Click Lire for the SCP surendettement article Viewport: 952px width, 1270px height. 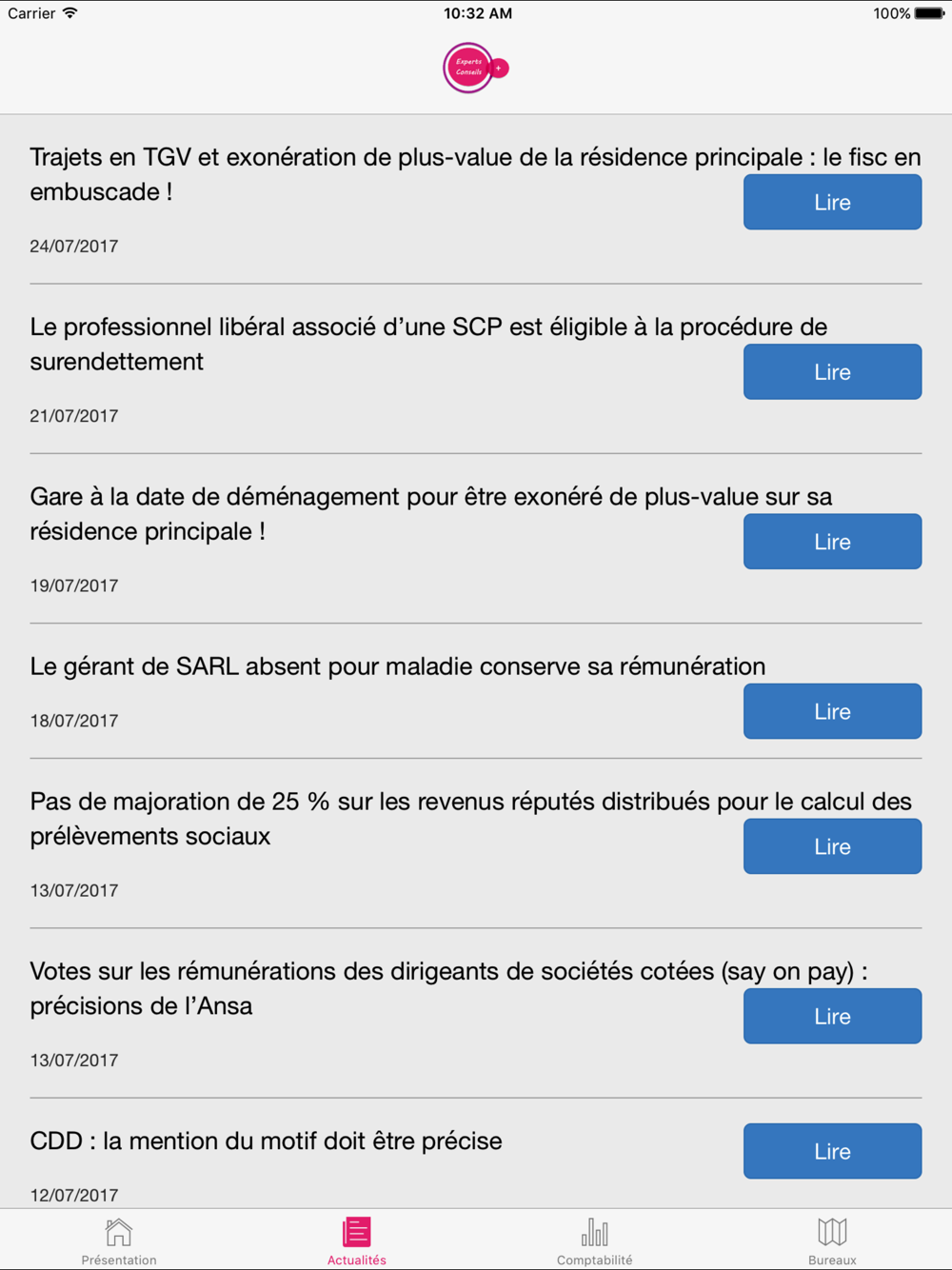pyautogui.click(x=832, y=371)
